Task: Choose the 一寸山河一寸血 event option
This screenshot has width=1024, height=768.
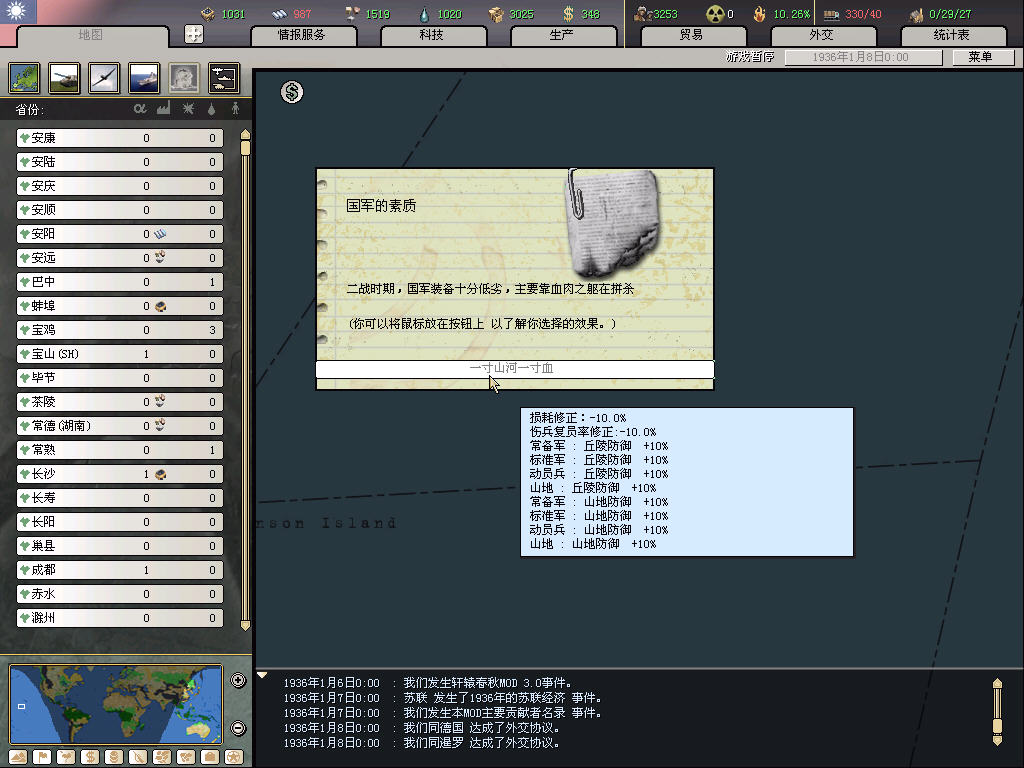Action: [514, 369]
